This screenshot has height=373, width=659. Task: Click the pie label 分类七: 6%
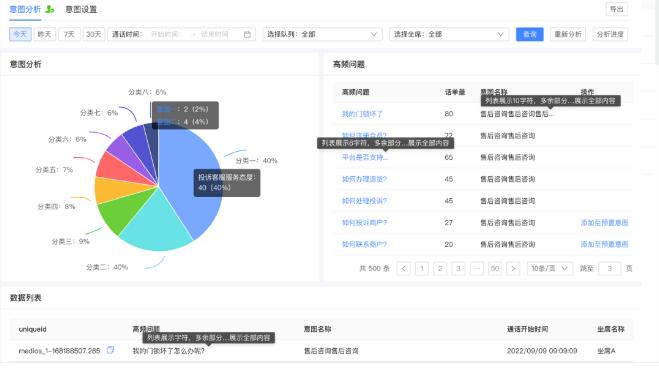[99, 113]
